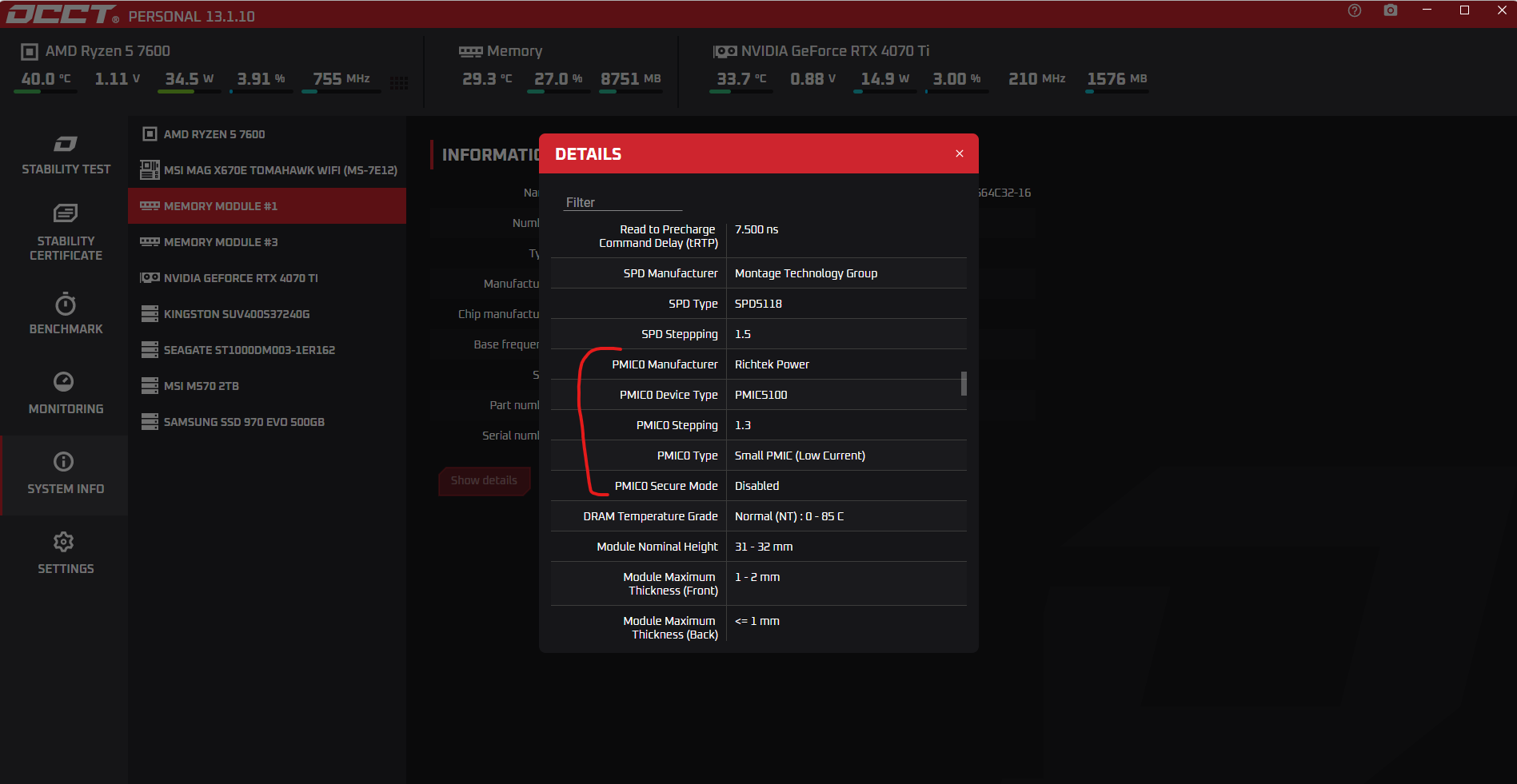Click the PMIC0 Stepping 1.3 value
The width and height of the screenshot is (1517, 784).
click(x=743, y=425)
